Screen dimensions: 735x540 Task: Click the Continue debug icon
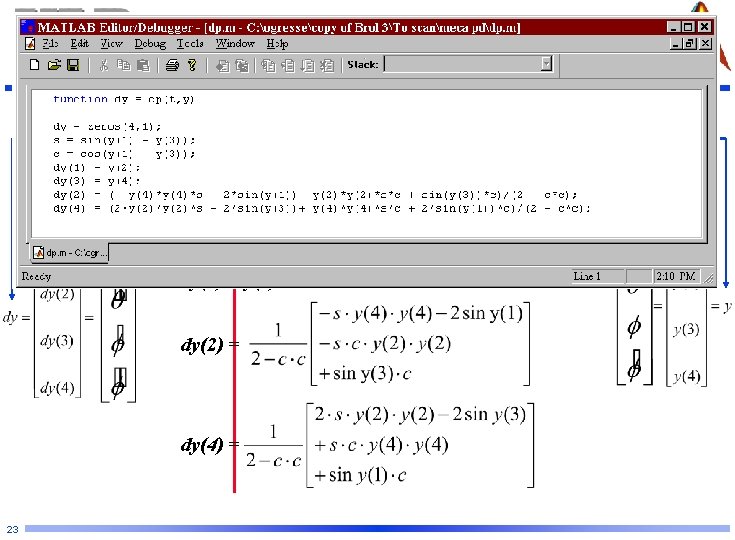308,65
